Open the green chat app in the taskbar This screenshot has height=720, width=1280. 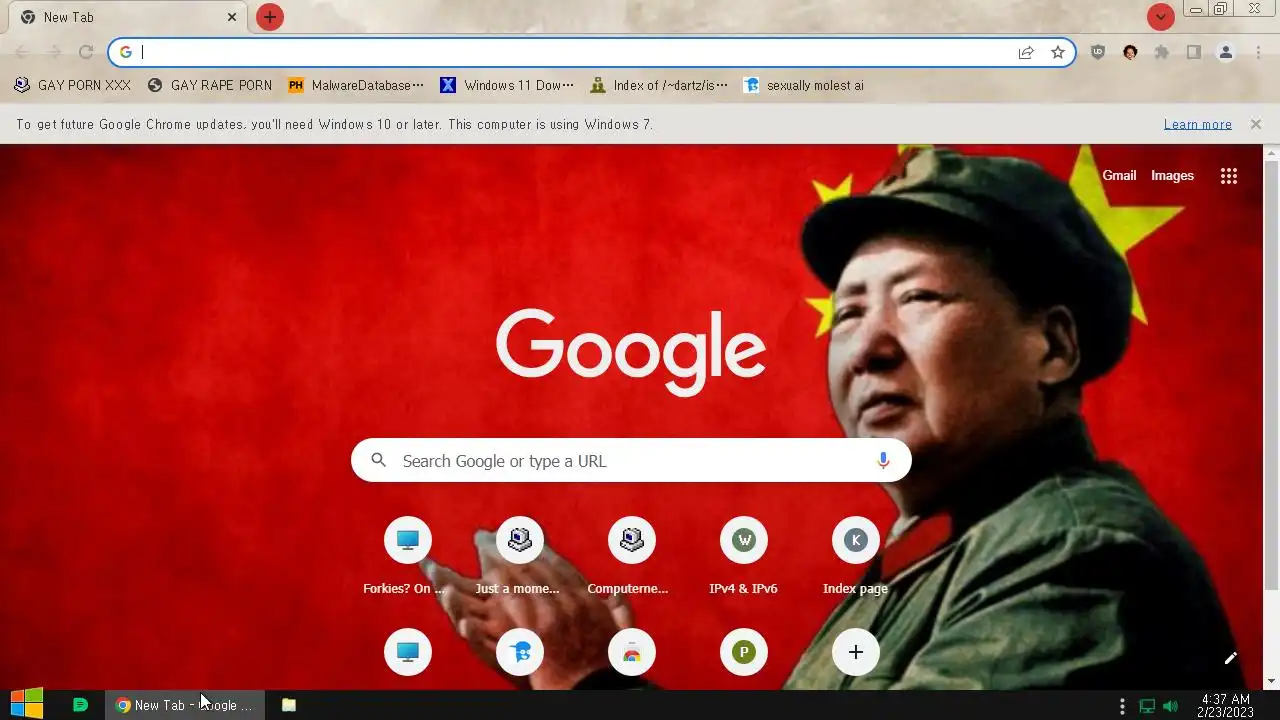point(81,705)
